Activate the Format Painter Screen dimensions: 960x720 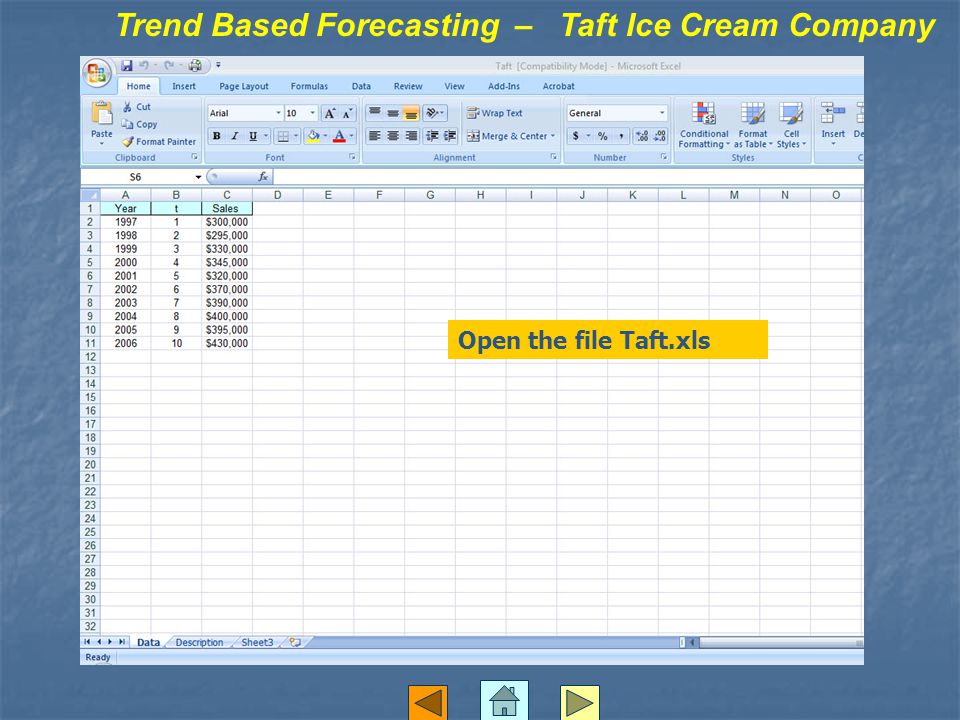[159, 141]
